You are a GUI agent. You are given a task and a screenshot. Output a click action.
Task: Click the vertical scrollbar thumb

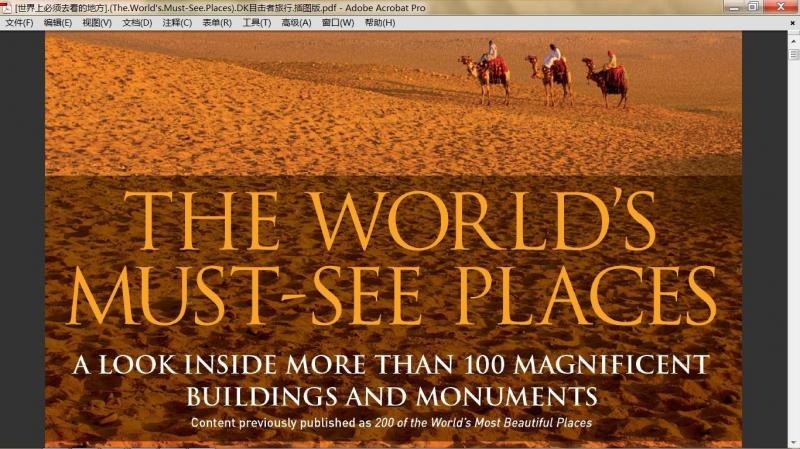(793, 54)
